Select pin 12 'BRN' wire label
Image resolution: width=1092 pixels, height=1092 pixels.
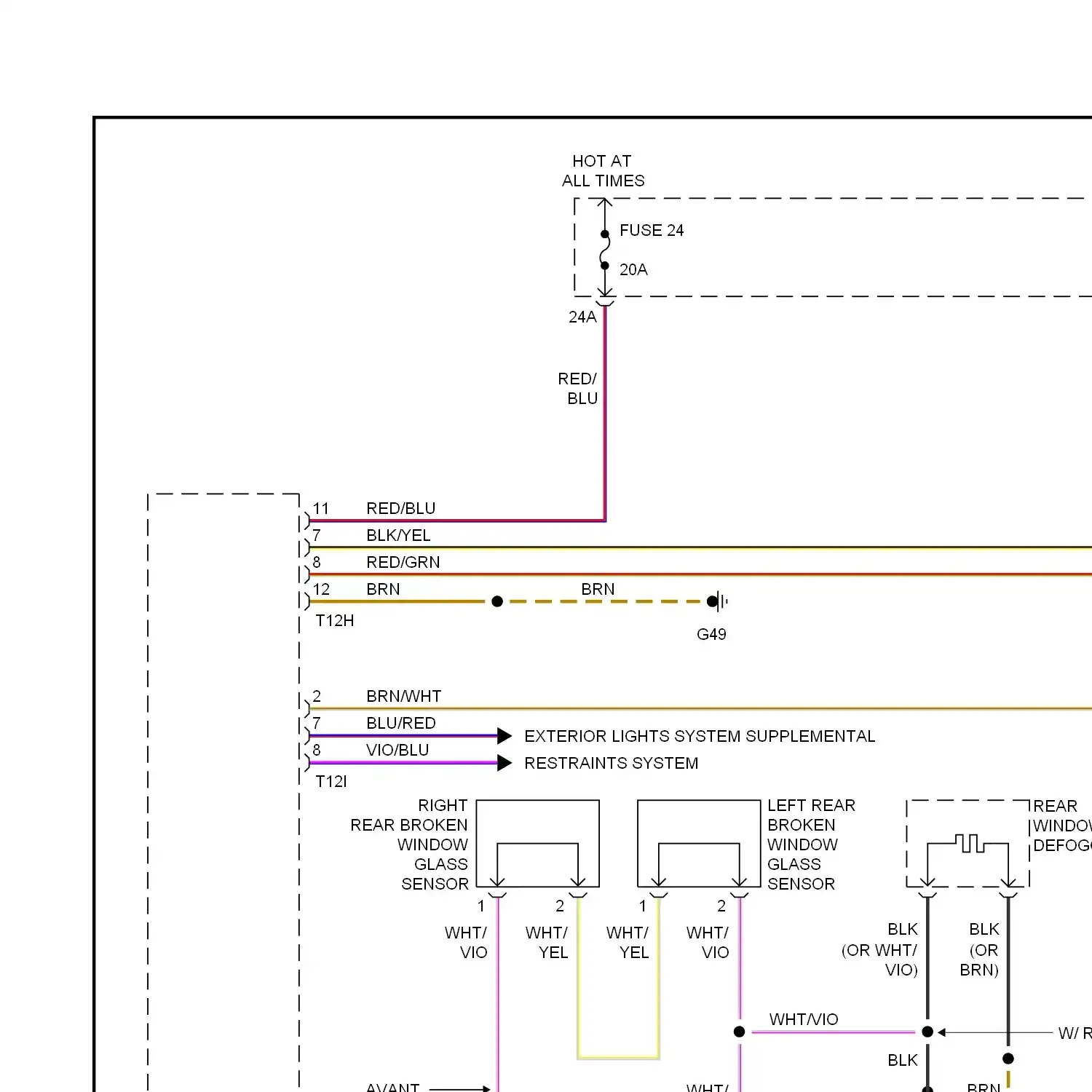point(384,590)
